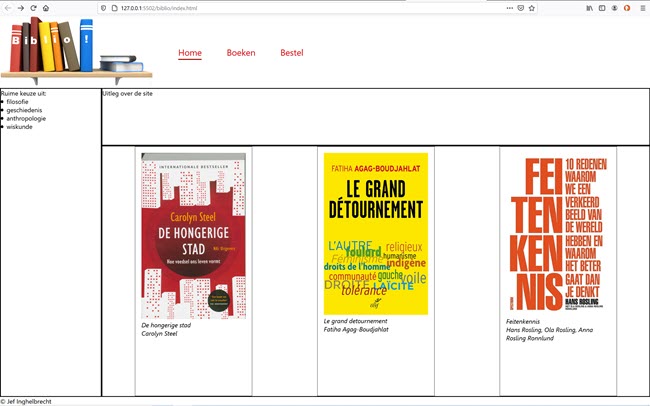Save page to Pocket icon
650x406 pixels.
point(521,8)
